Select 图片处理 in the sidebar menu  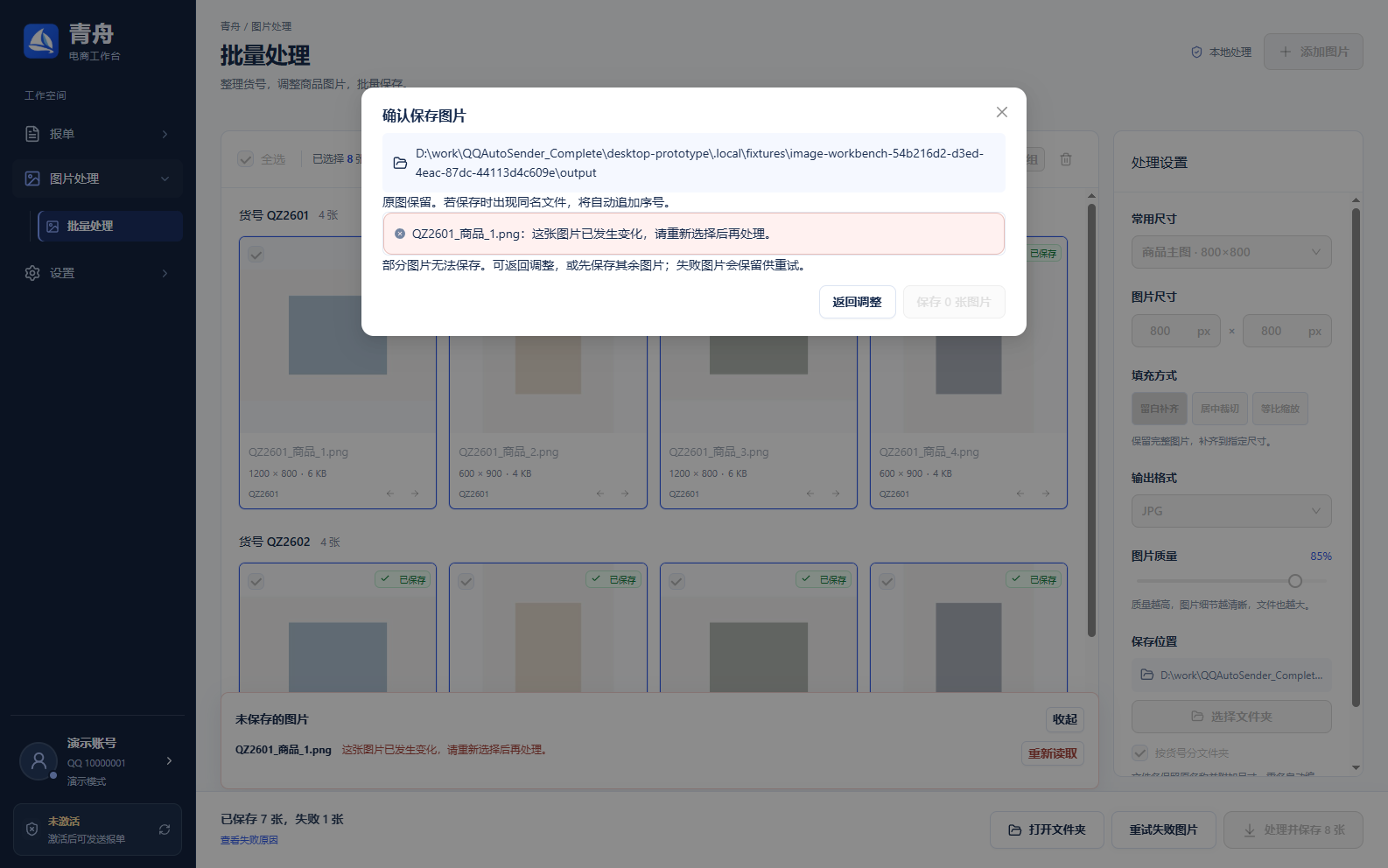98,178
